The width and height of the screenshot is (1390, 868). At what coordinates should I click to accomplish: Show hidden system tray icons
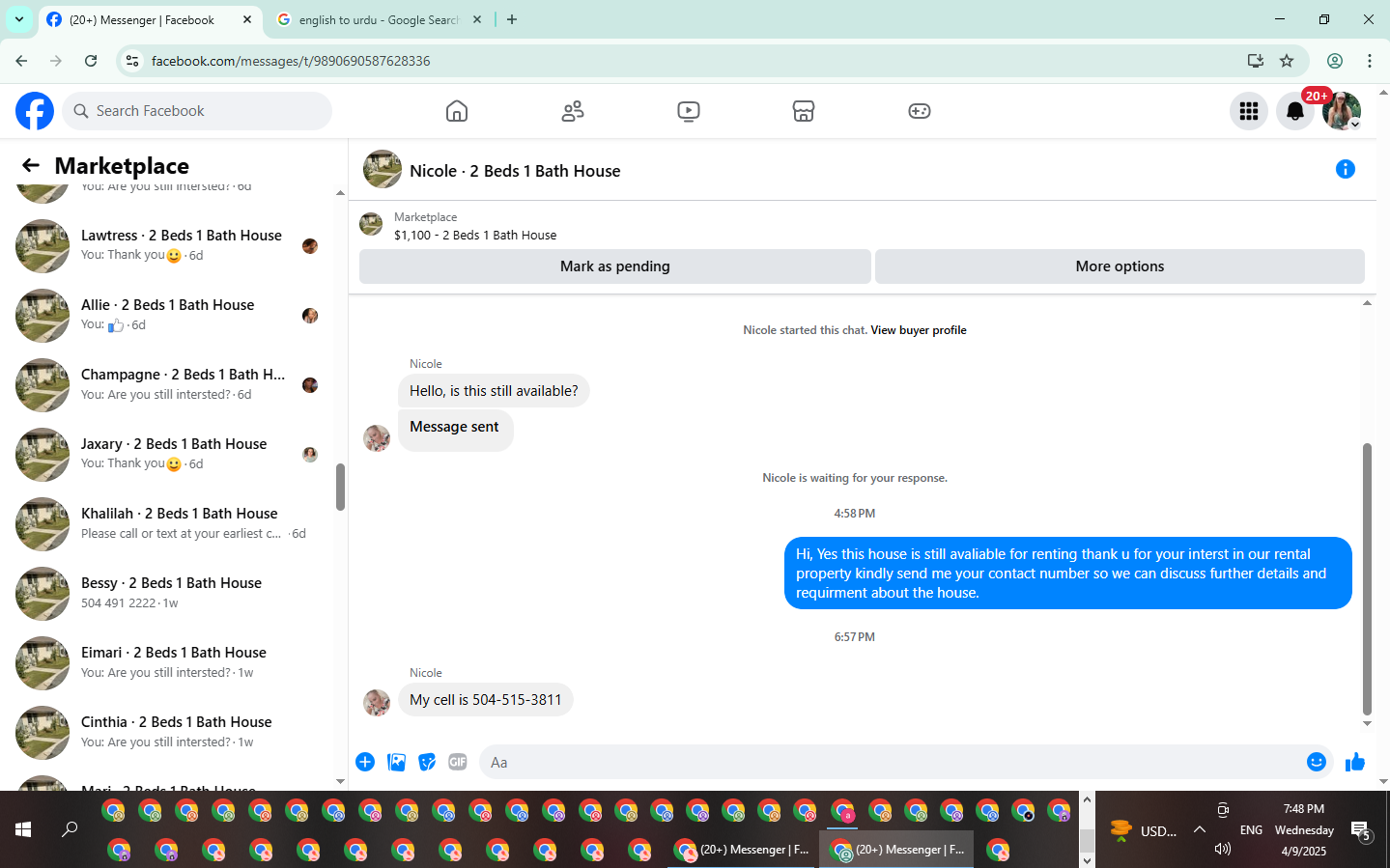coord(1200,829)
